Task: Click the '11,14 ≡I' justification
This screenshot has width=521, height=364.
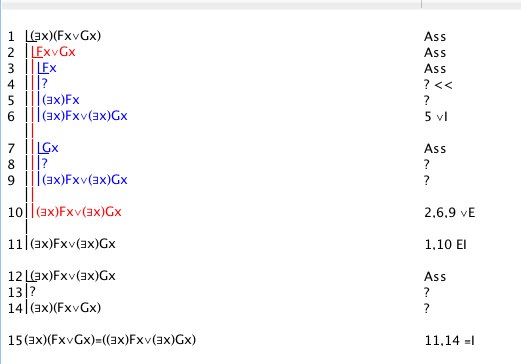Action: [450, 340]
